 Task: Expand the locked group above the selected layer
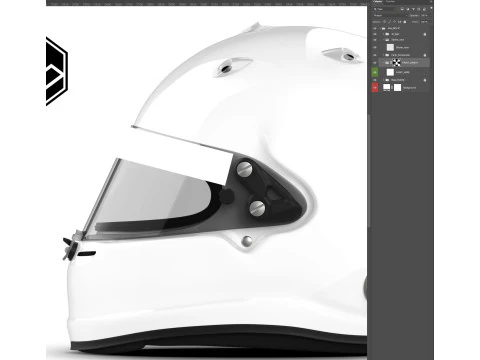click(383, 55)
